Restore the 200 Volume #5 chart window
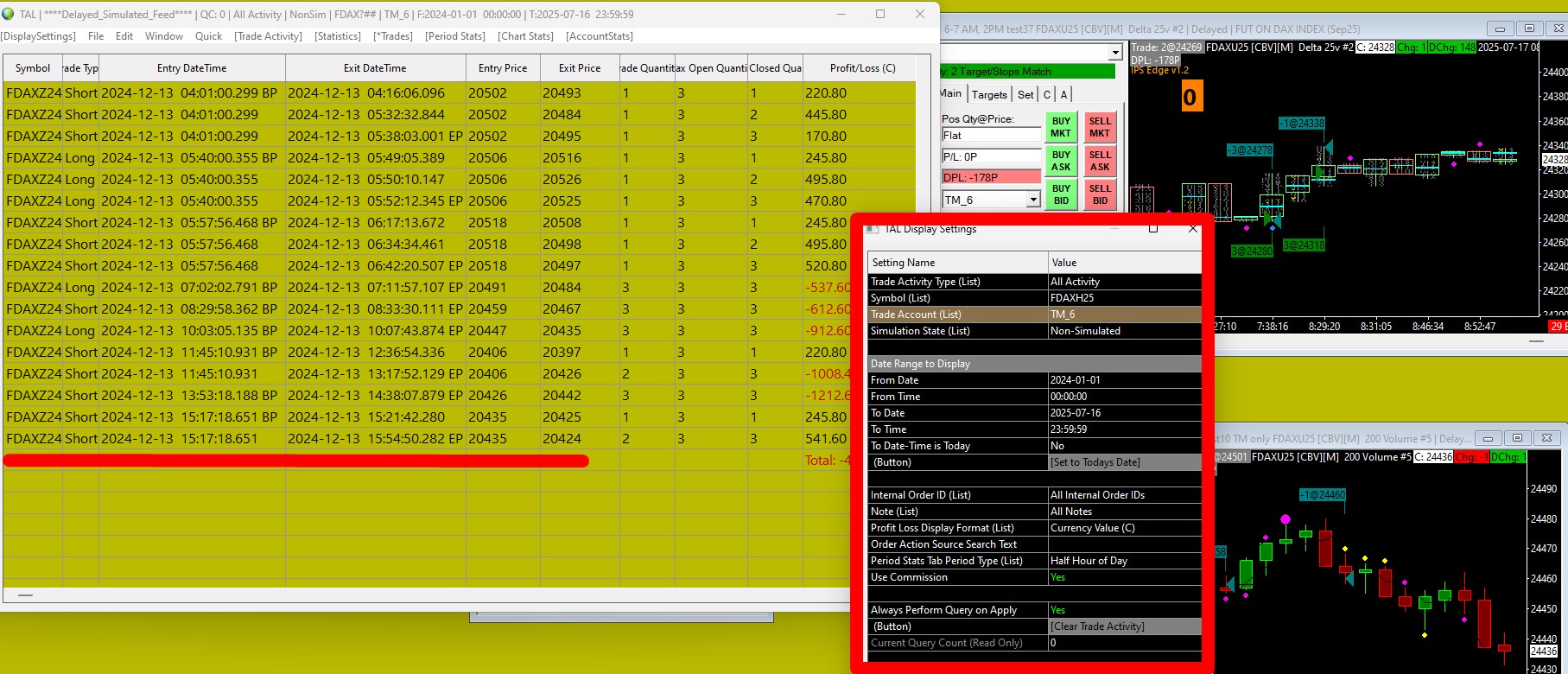Viewport: 1568px width, 674px height. 1517,438
